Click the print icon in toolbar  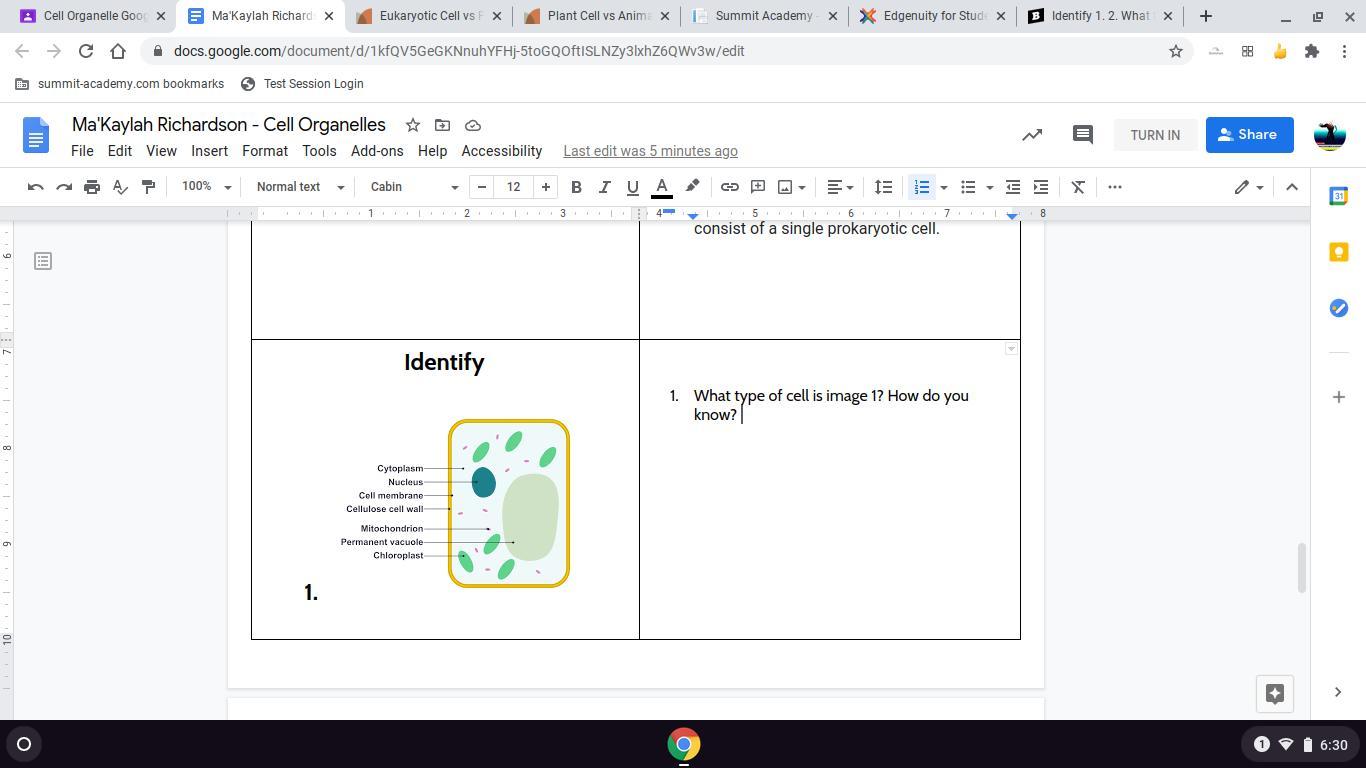[92, 187]
